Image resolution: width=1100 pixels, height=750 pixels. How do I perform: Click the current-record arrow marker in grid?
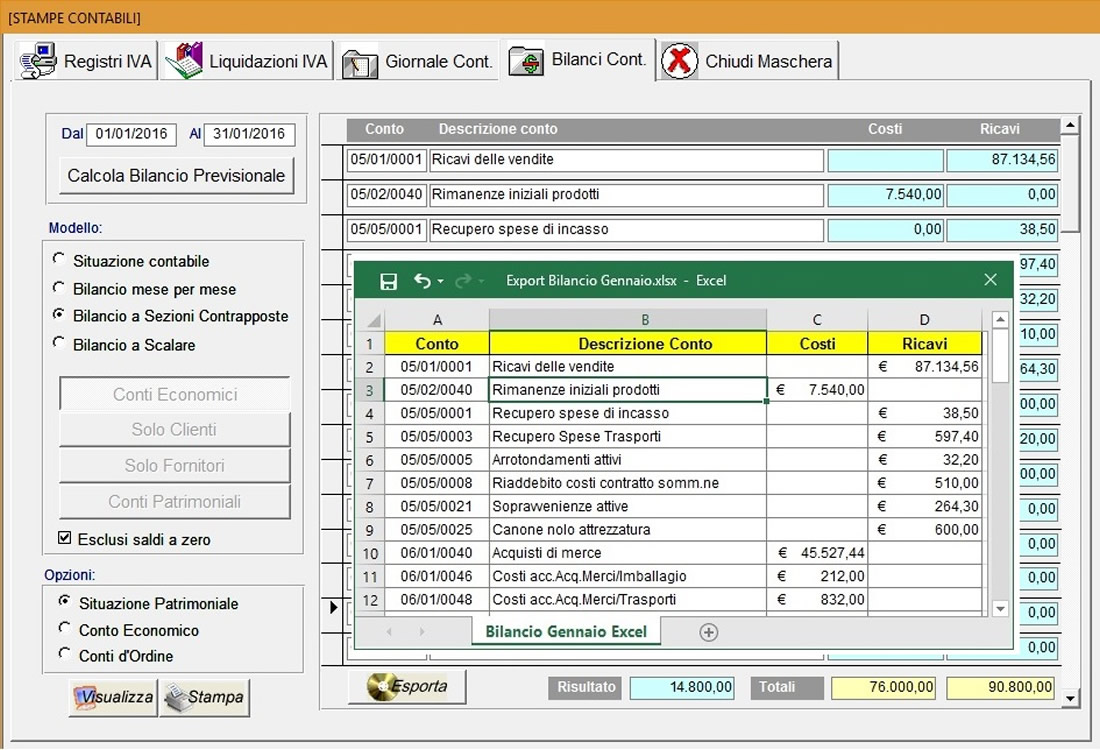(x=333, y=607)
